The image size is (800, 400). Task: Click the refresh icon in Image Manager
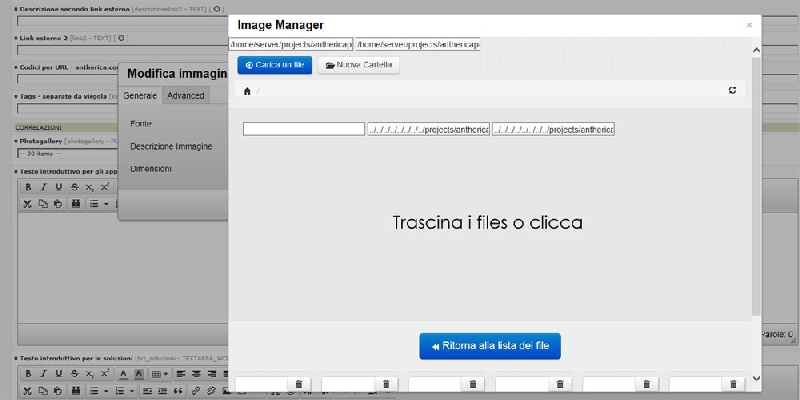733,91
